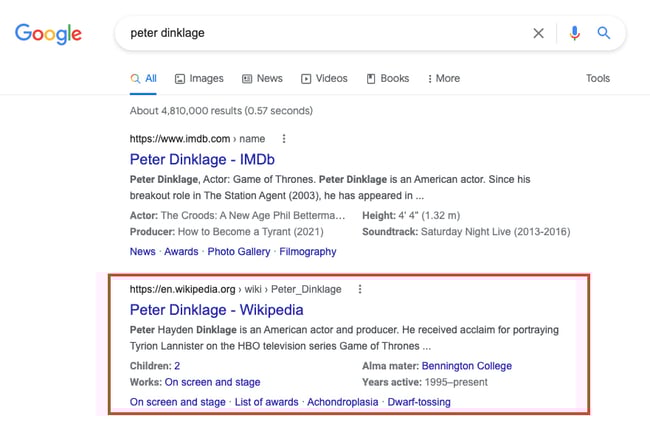650x424 pixels.
Task: Clear the search query with X icon
Action: tap(538, 33)
